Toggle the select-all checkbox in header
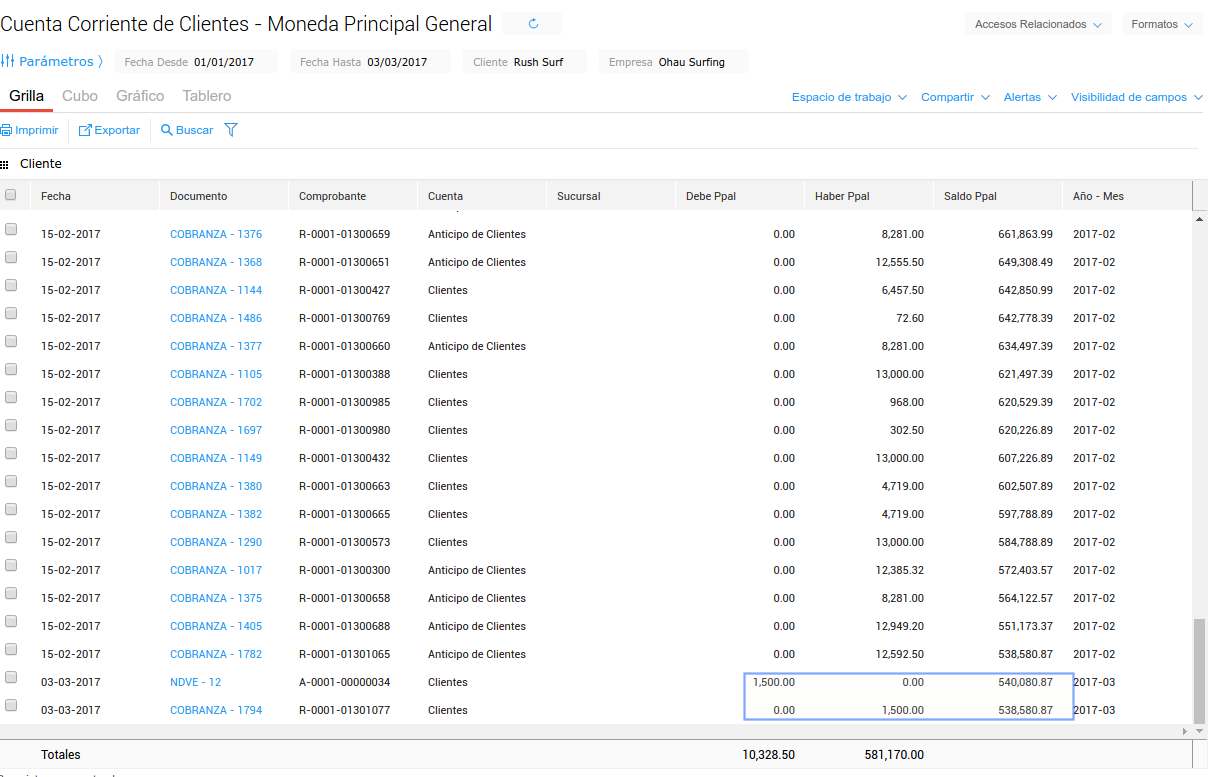The height and width of the screenshot is (777, 1213). pyautogui.click(x=11, y=195)
